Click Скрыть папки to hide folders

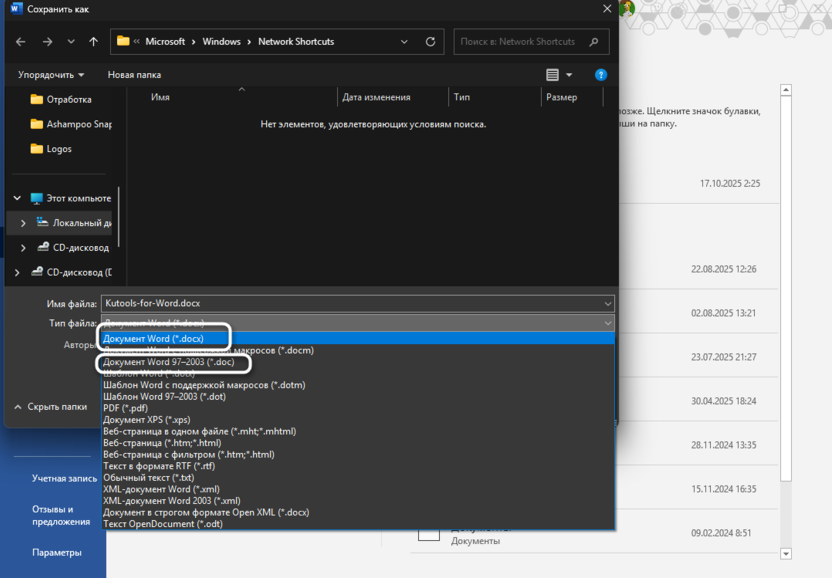point(51,407)
